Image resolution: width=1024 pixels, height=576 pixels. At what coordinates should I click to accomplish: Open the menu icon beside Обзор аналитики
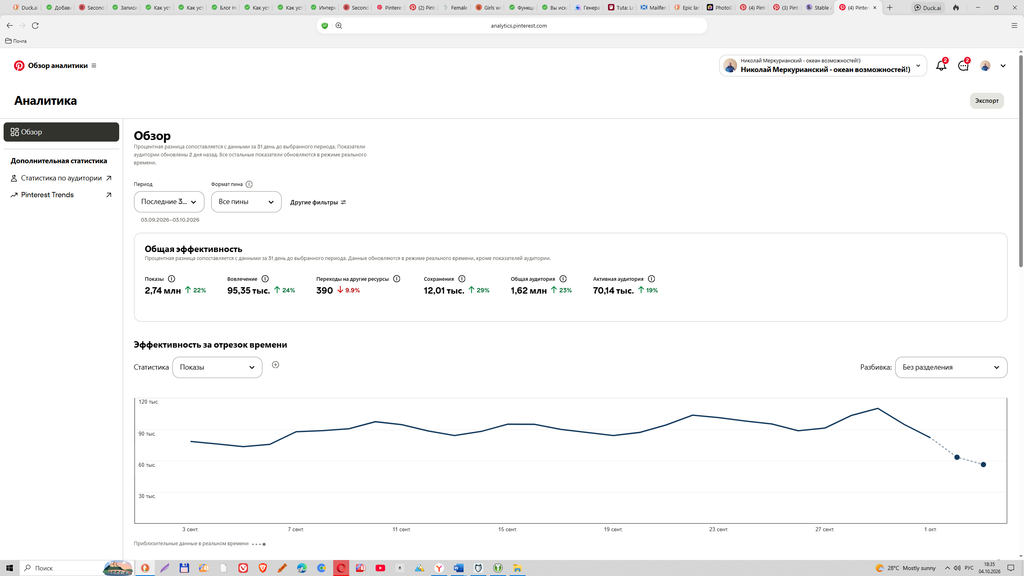(x=94, y=65)
